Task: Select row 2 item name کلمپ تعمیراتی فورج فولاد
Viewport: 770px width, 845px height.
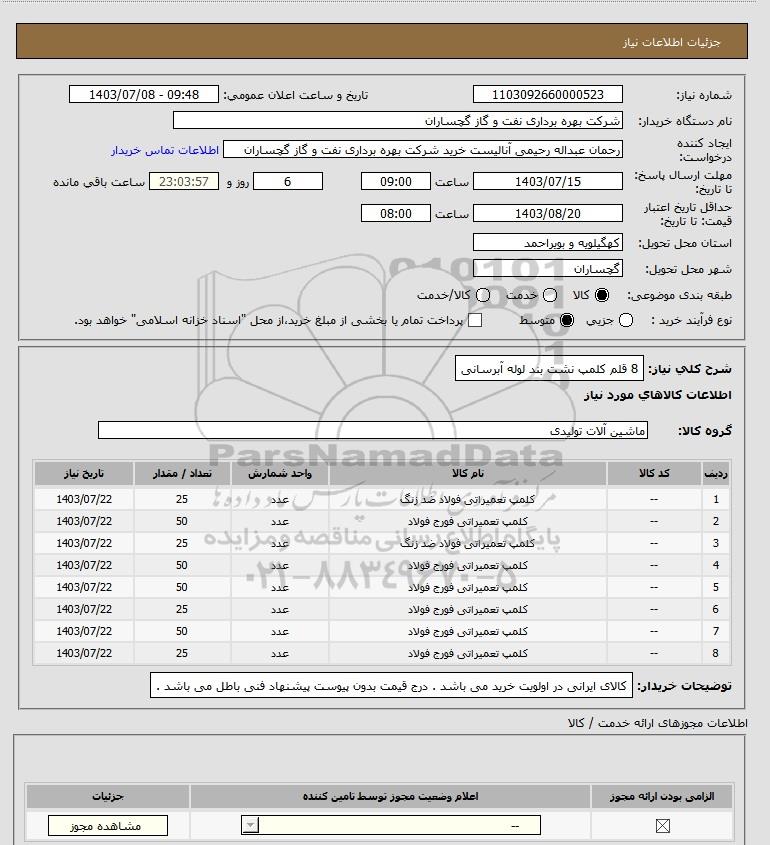Action: 468,522
